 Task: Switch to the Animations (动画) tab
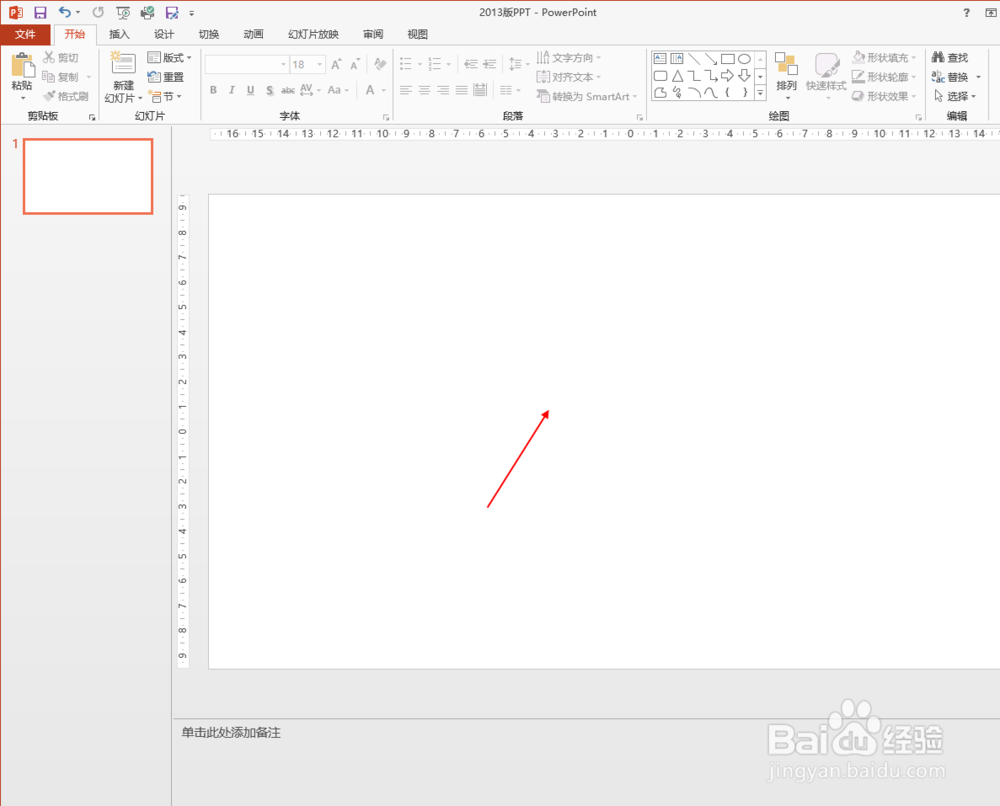pos(253,34)
